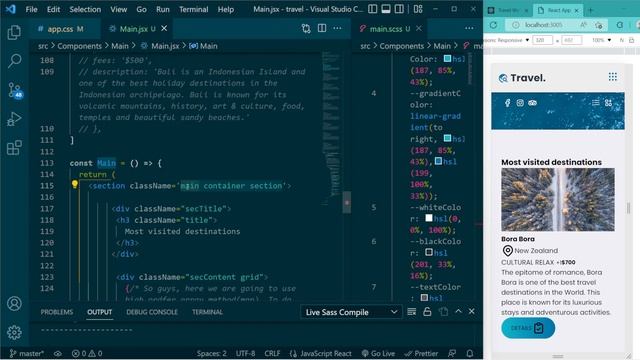This screenshot has height=360, width=640.
Task: Clear the Output panel
Action: click(x=411, y=312)
